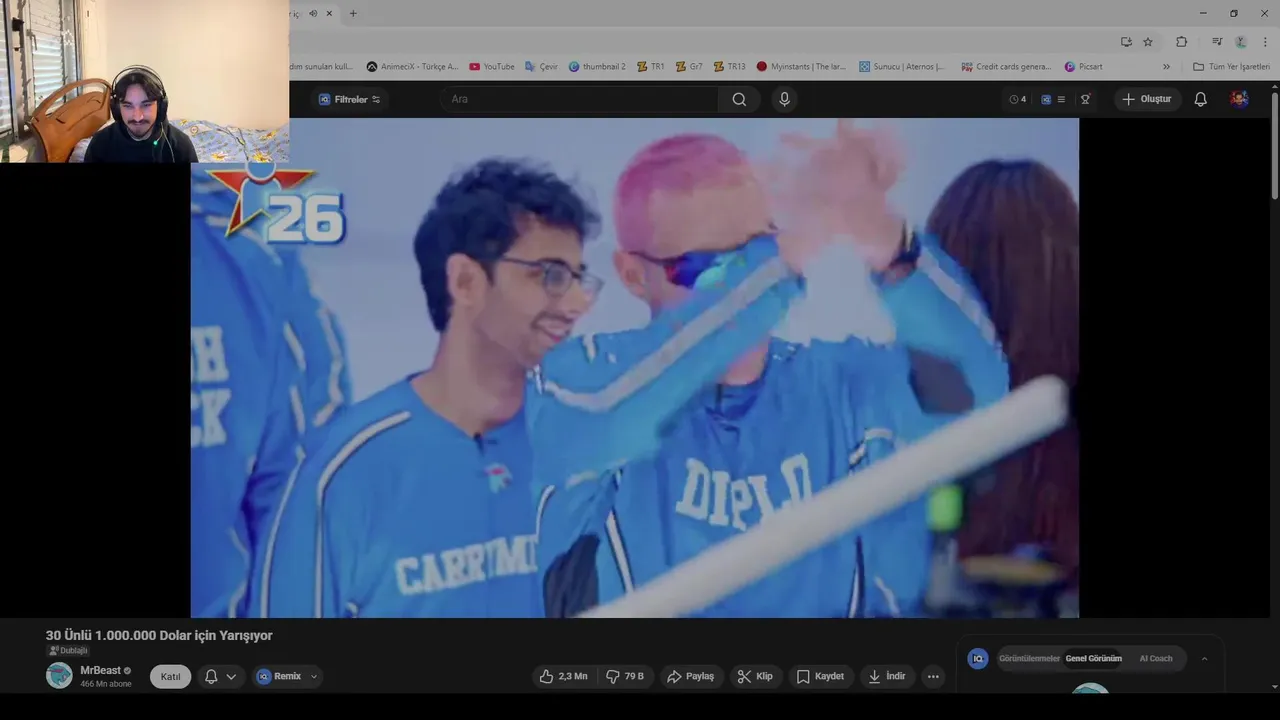Click the video player frame
The width and height of the screenshot is (1280, 720).
click(634, 368)
